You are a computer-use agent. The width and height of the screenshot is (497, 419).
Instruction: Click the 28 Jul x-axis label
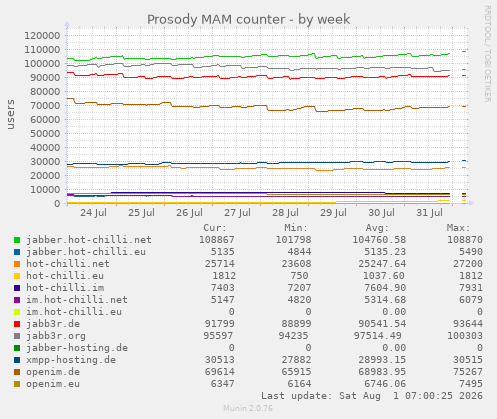point(285,213)
